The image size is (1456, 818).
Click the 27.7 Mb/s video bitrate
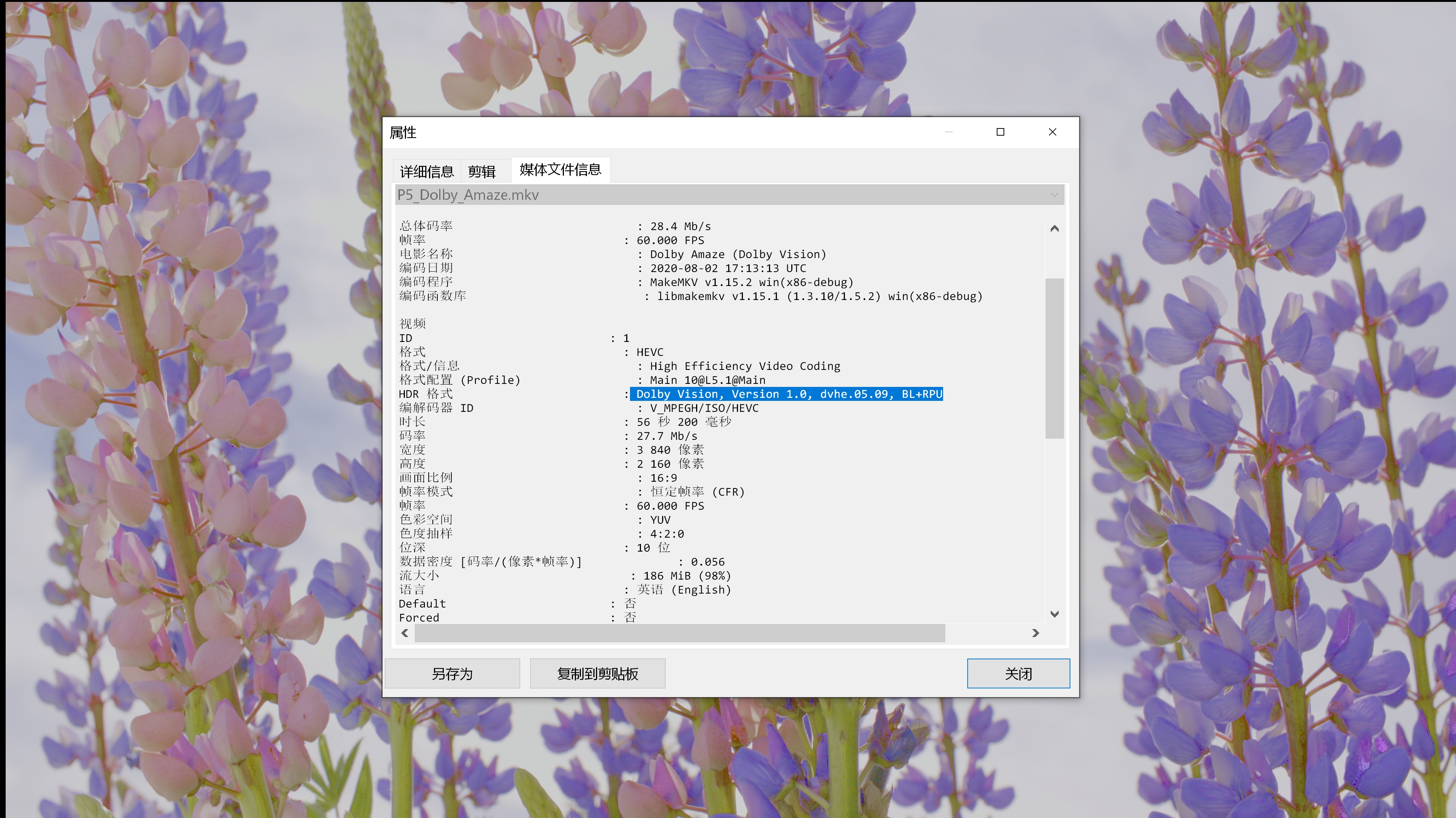(x=667, y=436)
